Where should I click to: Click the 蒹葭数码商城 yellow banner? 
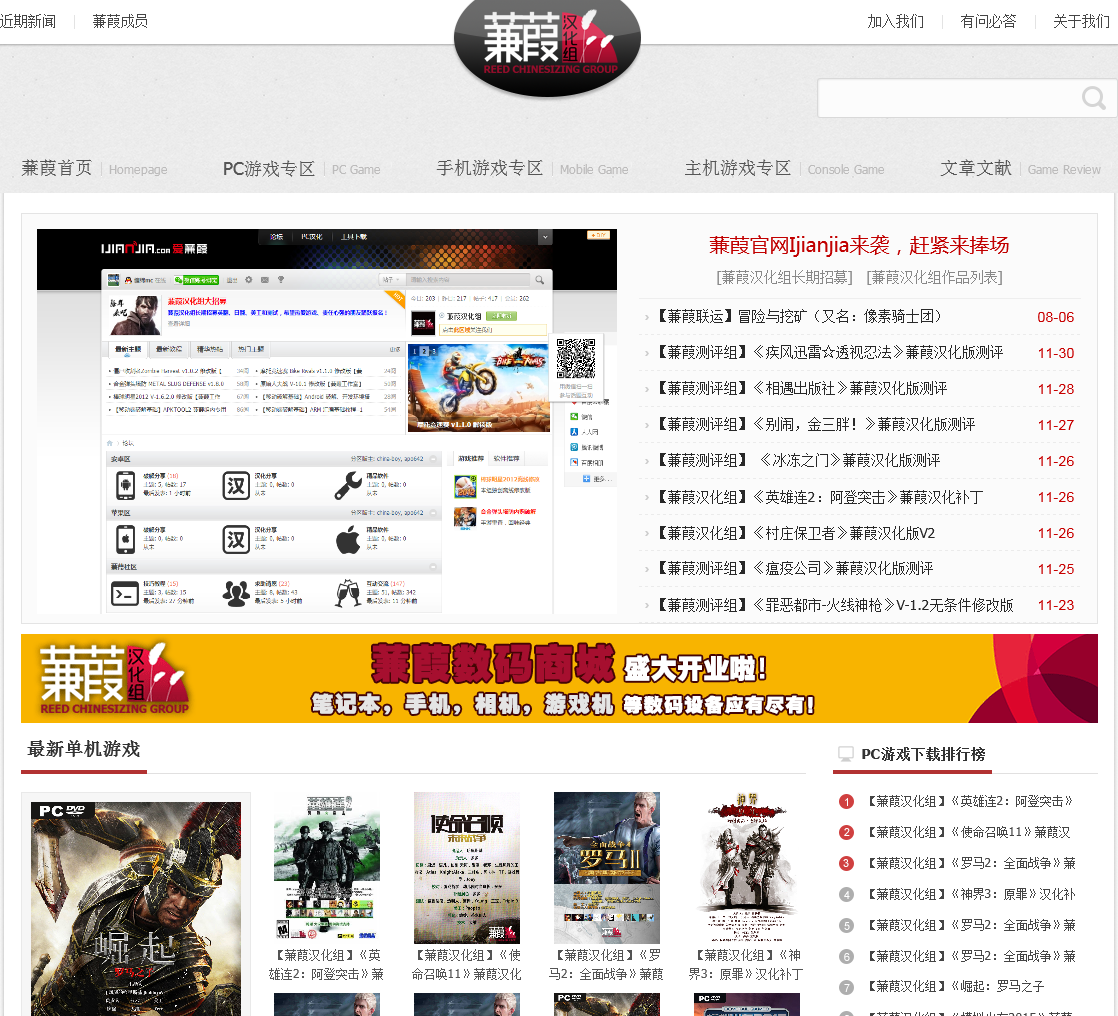click(x=559, y=678)
